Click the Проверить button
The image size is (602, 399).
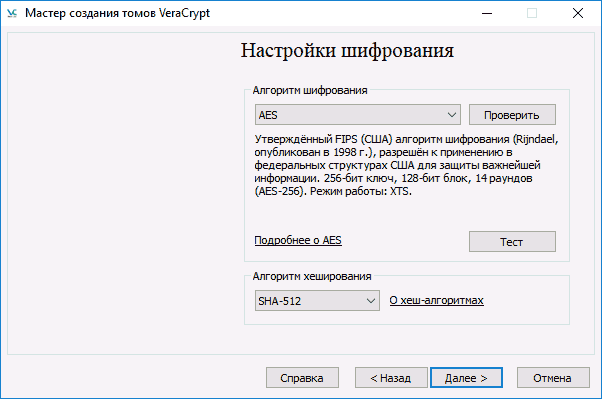click(512, 114)
